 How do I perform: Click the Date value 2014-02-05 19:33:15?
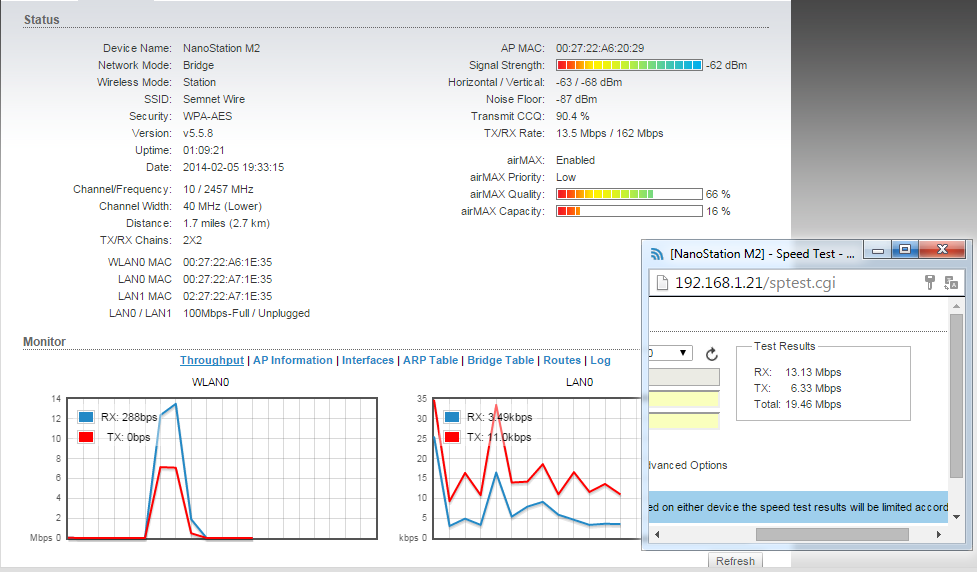[x=233, y=167]
